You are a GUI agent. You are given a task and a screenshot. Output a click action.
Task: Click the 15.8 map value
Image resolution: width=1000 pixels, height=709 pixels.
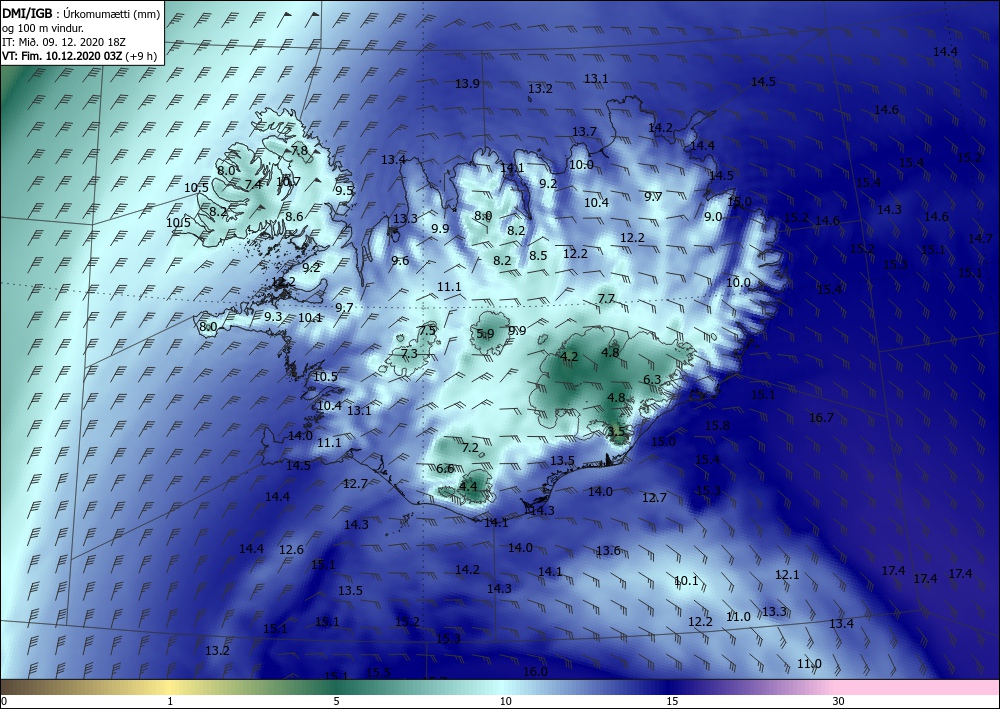pos(717,425)
